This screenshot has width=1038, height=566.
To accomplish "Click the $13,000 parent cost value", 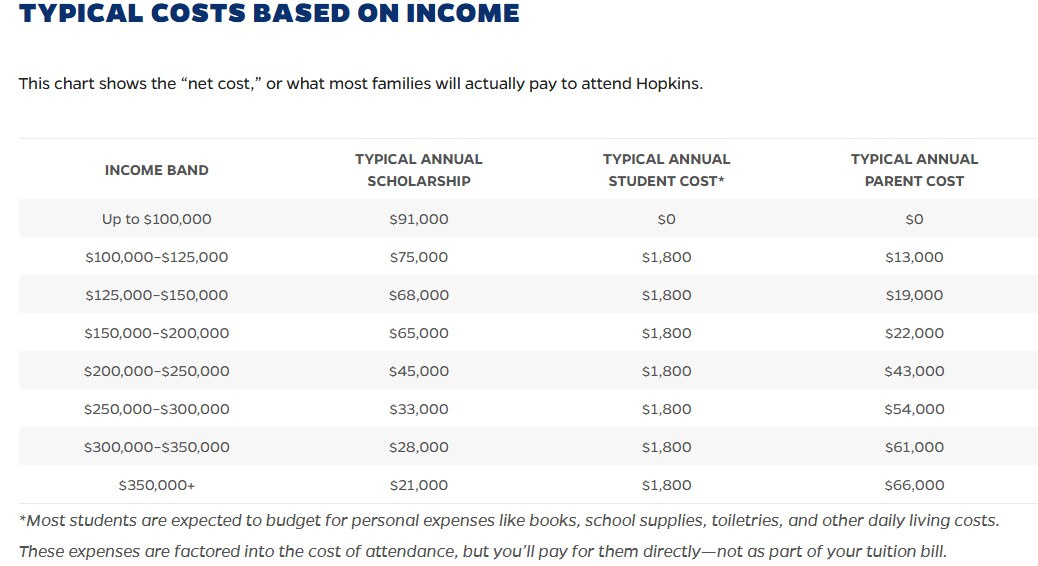I will (x=914, y=257).
